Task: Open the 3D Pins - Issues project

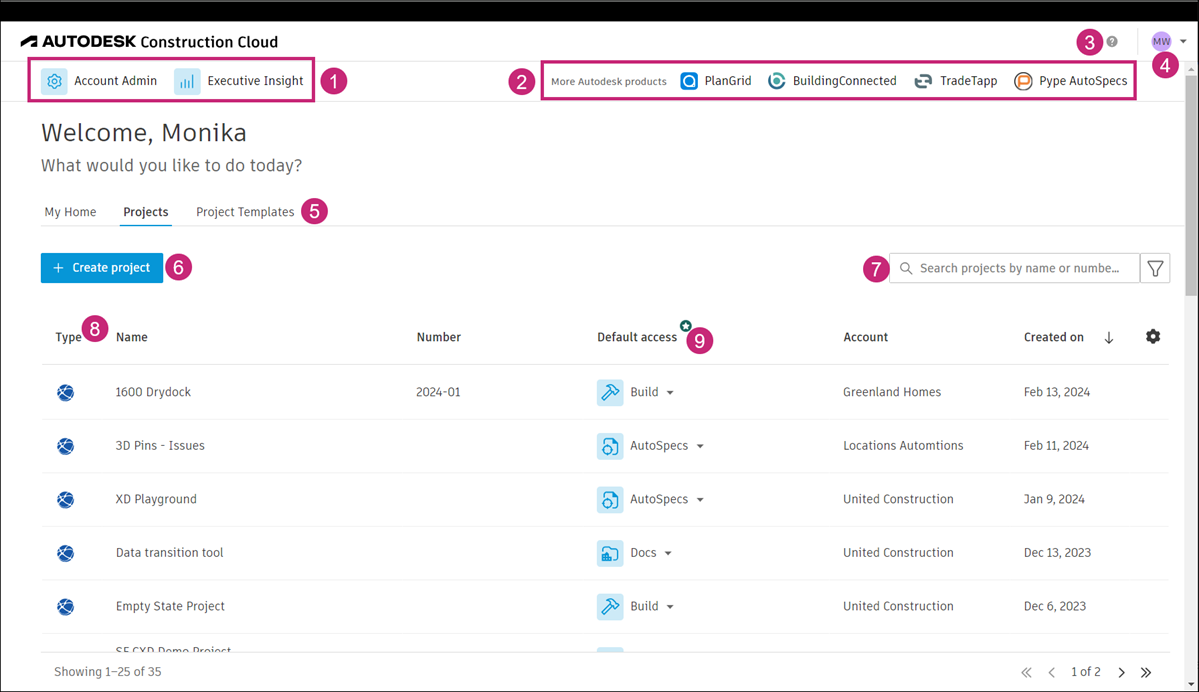Action: 160,446
